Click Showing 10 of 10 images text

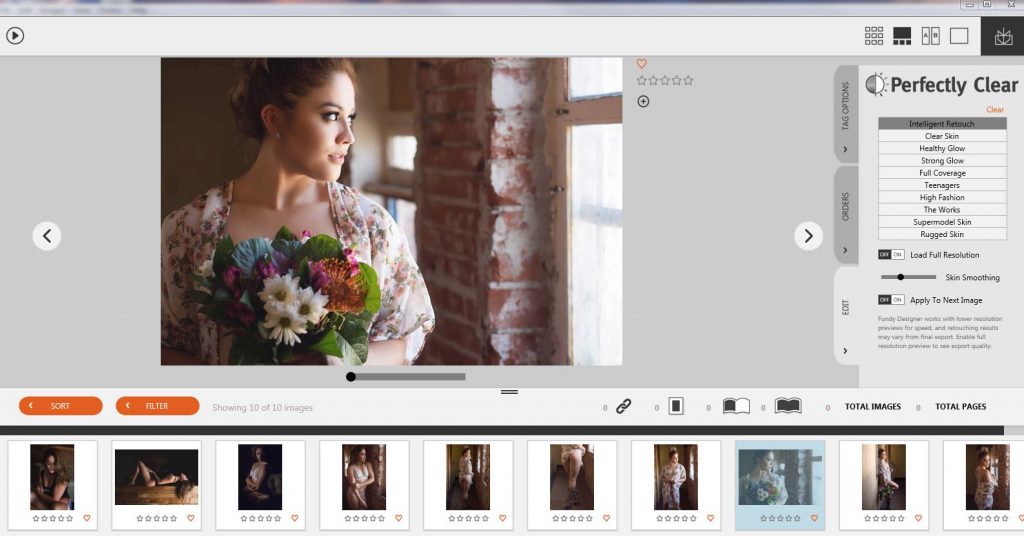coord(263,407)
